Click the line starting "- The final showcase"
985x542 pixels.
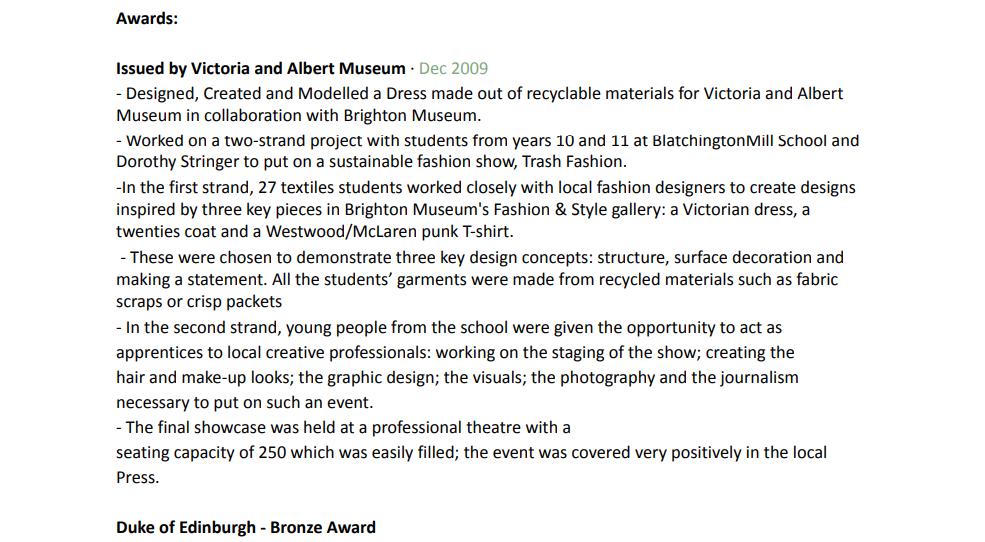[x=343, y=427]
